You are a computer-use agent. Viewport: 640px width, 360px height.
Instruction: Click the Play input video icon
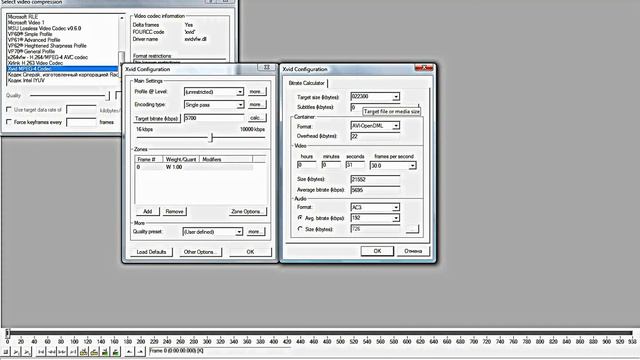[16, 351]
